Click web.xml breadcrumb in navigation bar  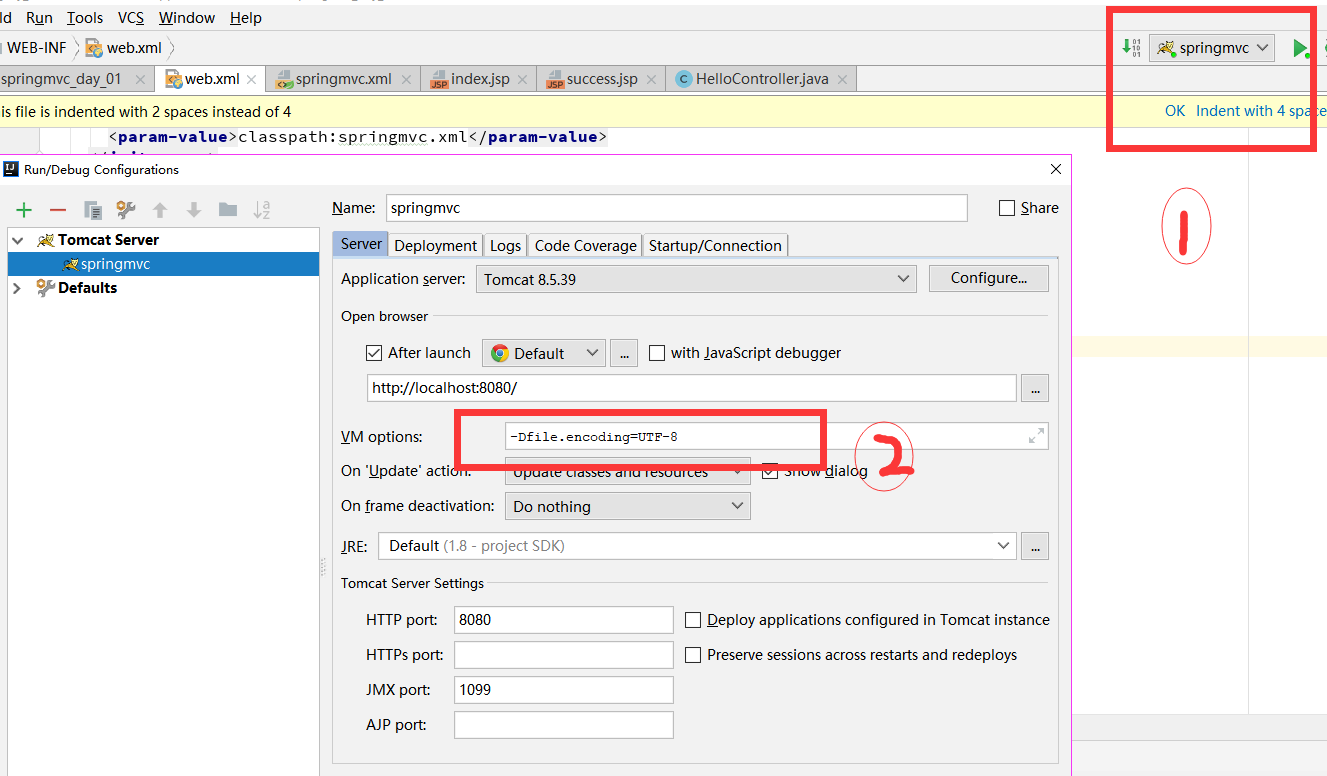pos(124,47)
